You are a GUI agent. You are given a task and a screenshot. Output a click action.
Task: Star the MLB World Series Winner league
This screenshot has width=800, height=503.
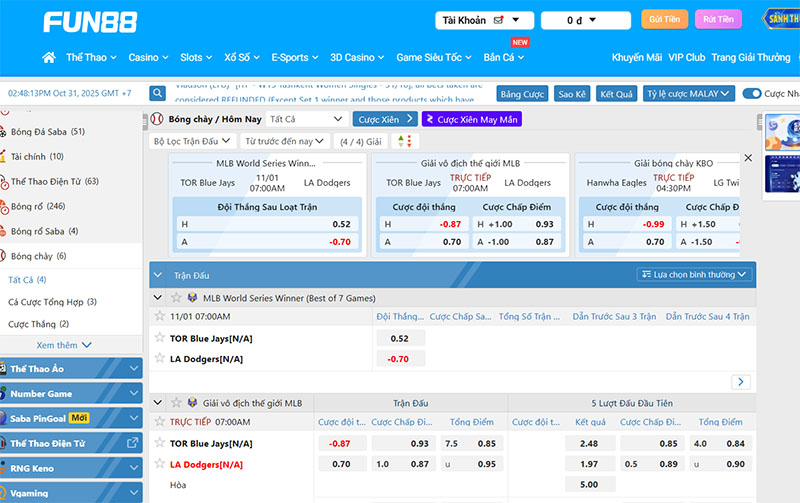(177, 298)
